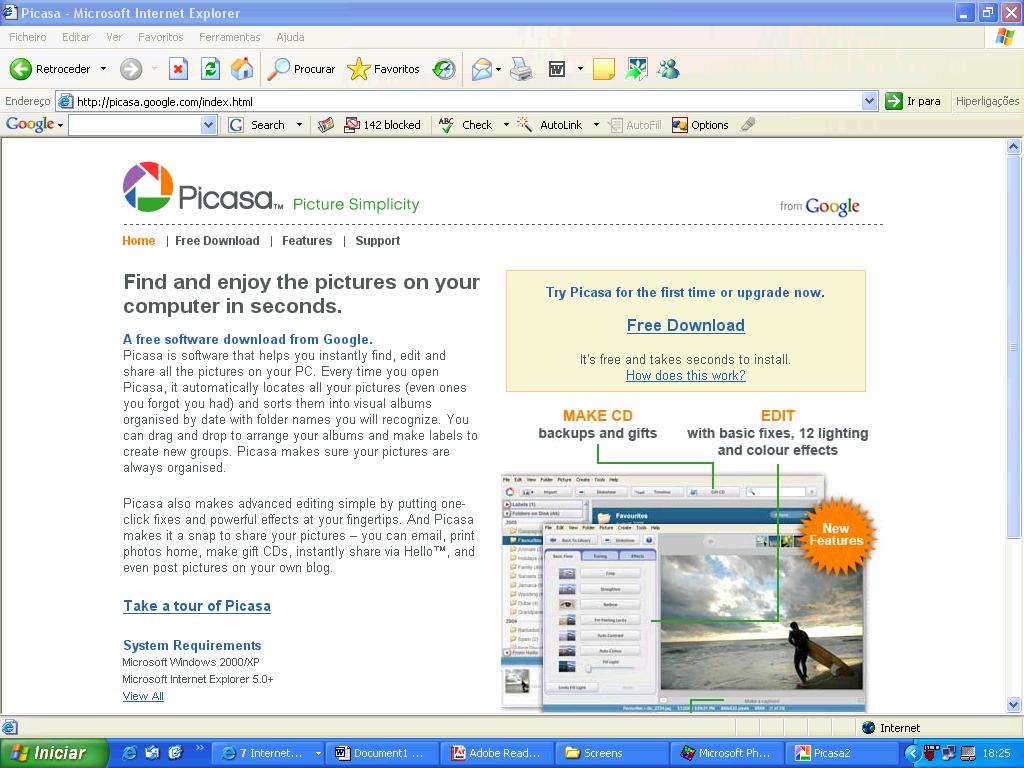This screenshot has width=1024, height=768.
Task: Click View All system requirements link
Action: coord(143,696)
